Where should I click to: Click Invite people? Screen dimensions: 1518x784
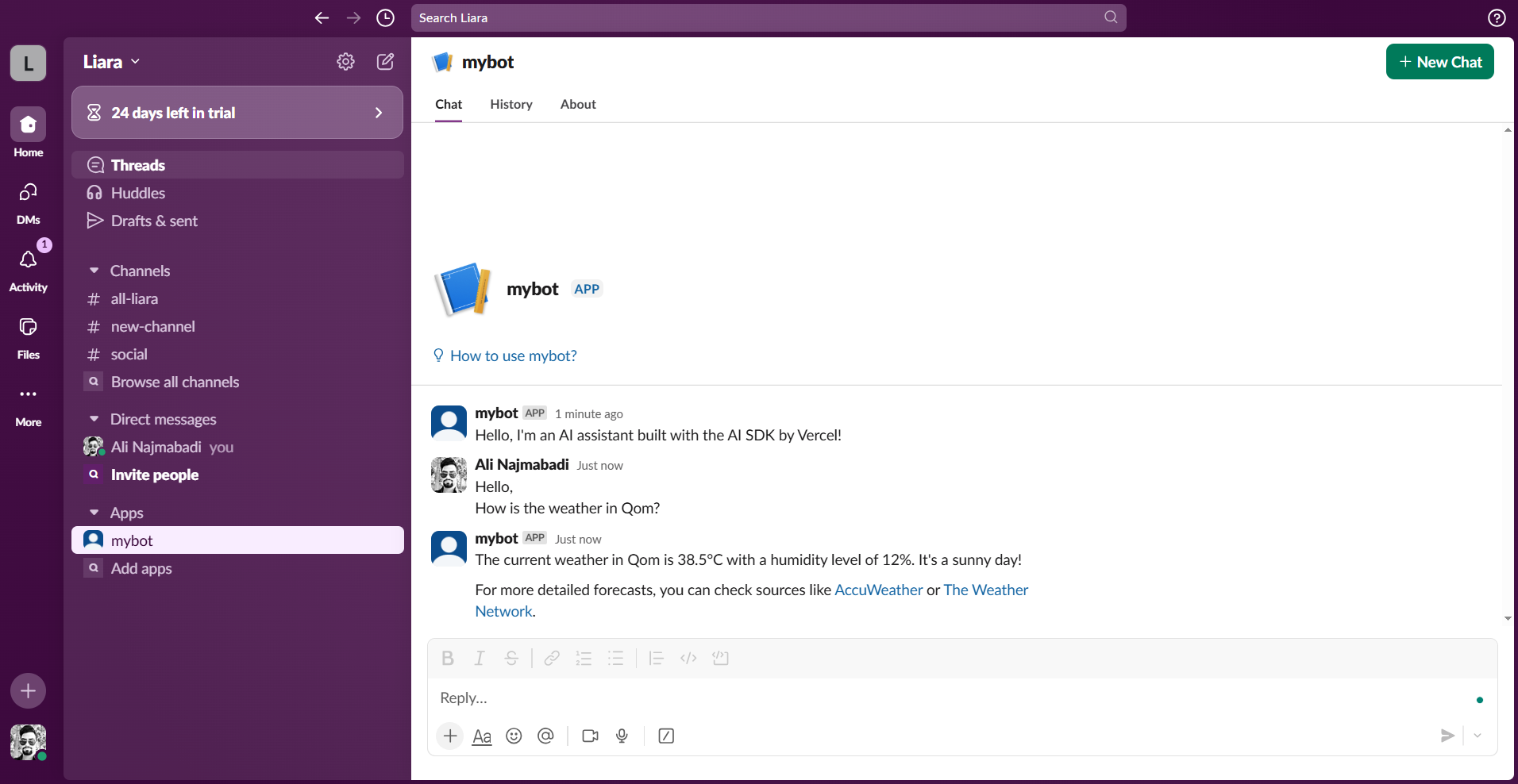coord(237,475)
